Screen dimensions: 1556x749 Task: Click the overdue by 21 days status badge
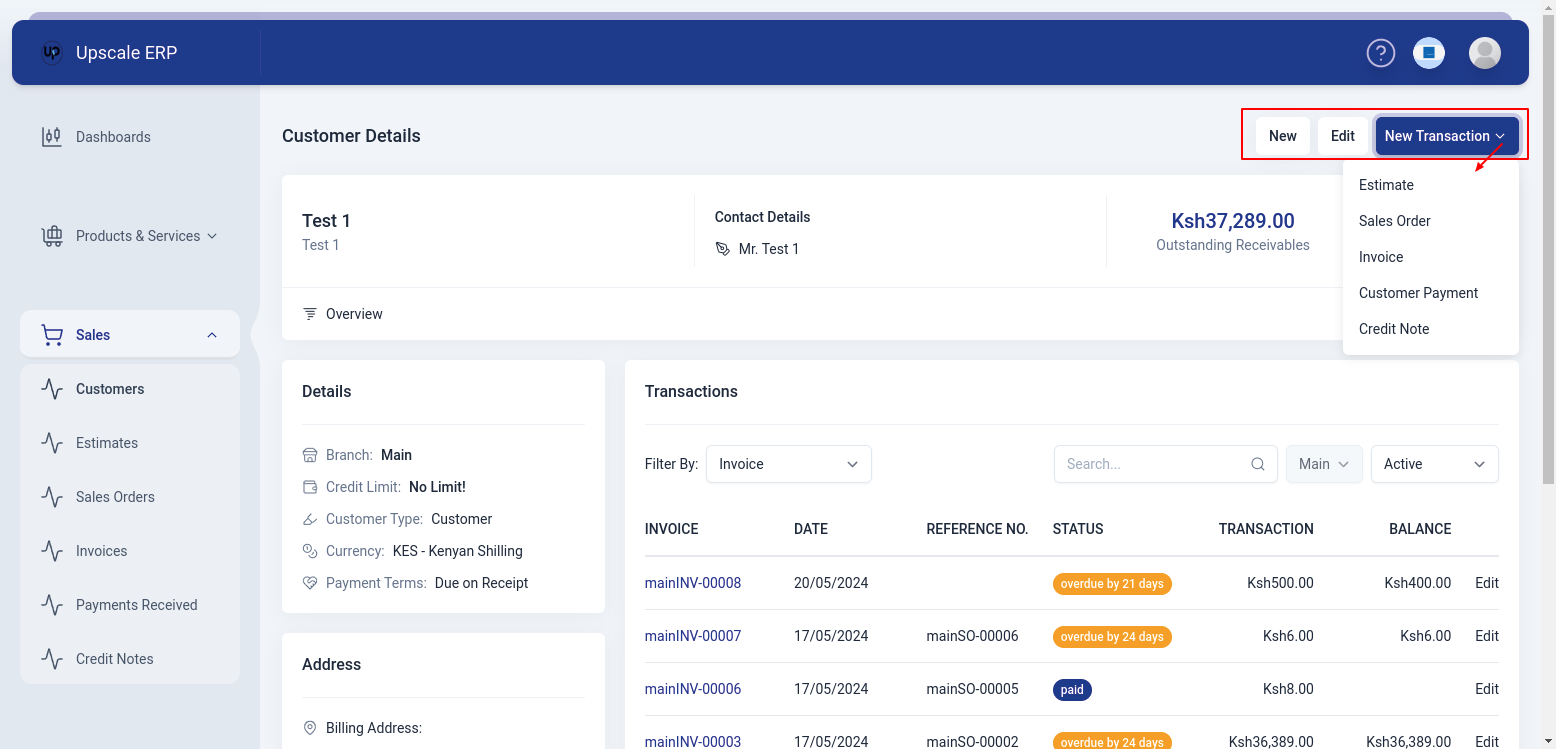[1112, 583]
